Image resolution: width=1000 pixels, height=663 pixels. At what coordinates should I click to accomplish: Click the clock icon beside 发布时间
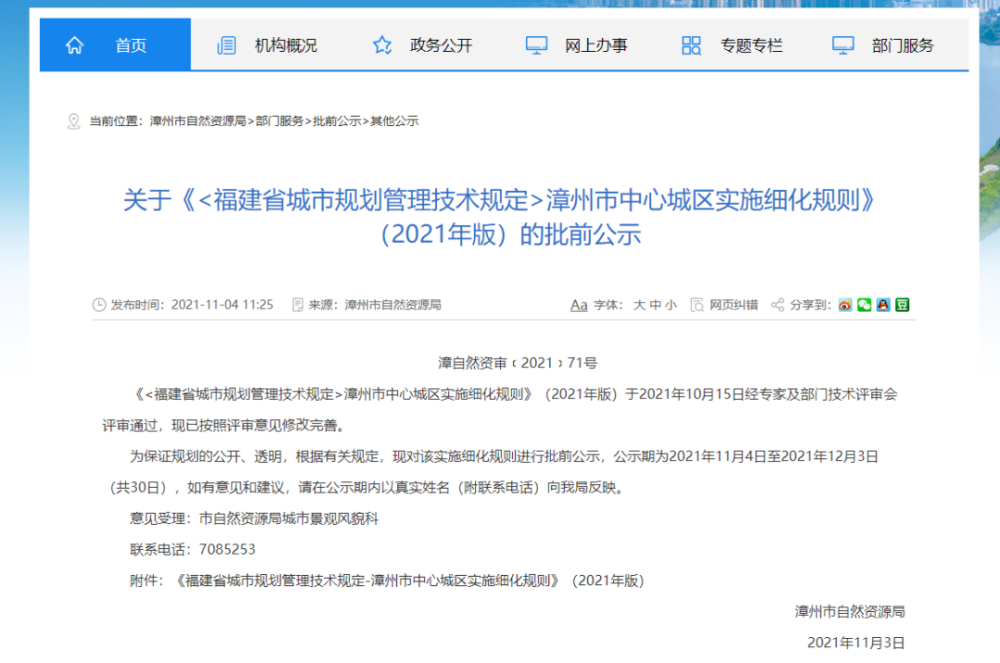pos(99,305)
